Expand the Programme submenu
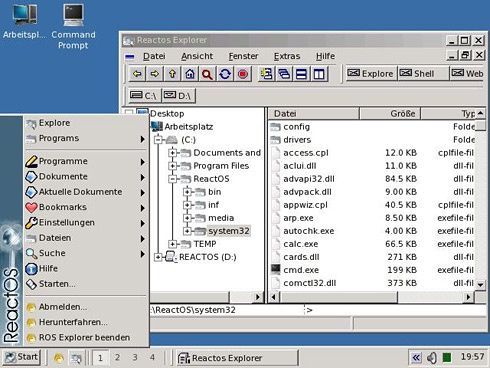This screenshot has height=368, width=490. click(x=86, y=161)
